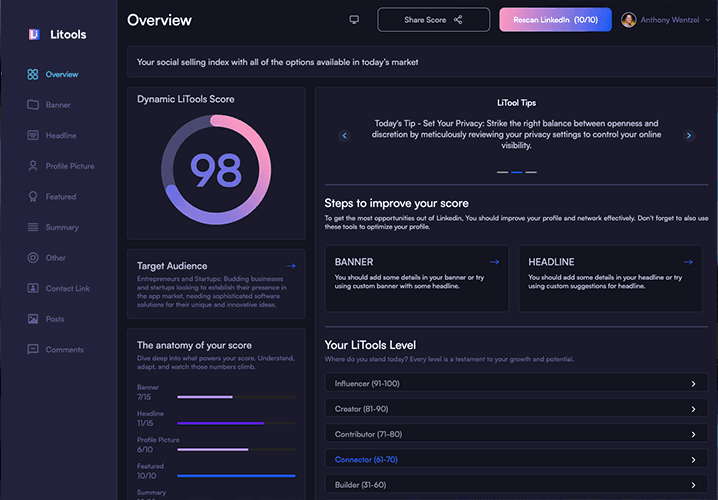Show next LiTool tip with right arrow
Screen dimensions: 718x500
click(x=689, y=136)
